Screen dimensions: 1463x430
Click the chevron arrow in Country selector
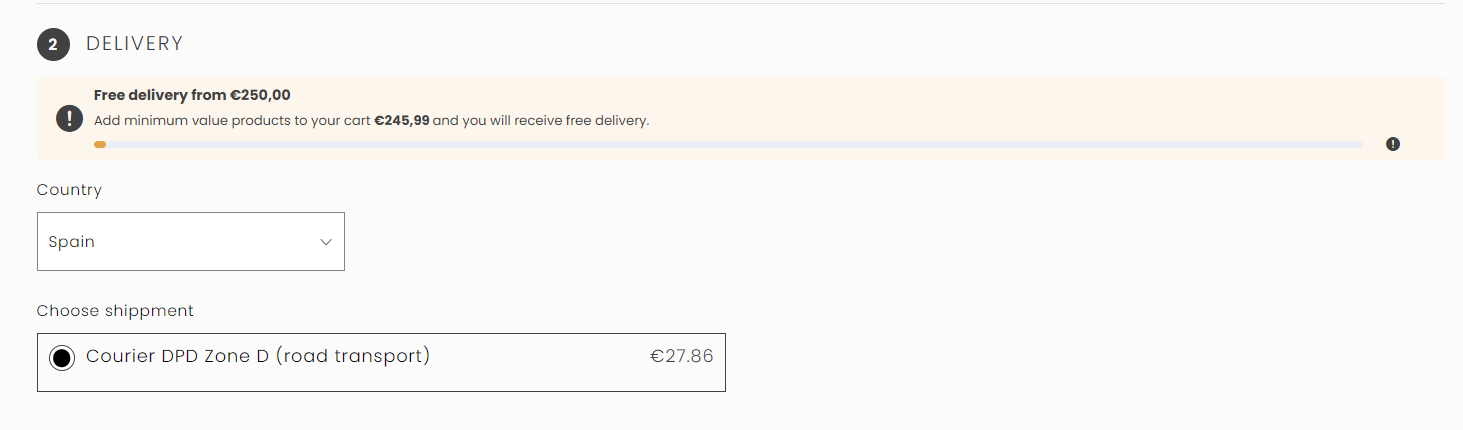click(325, 242)
